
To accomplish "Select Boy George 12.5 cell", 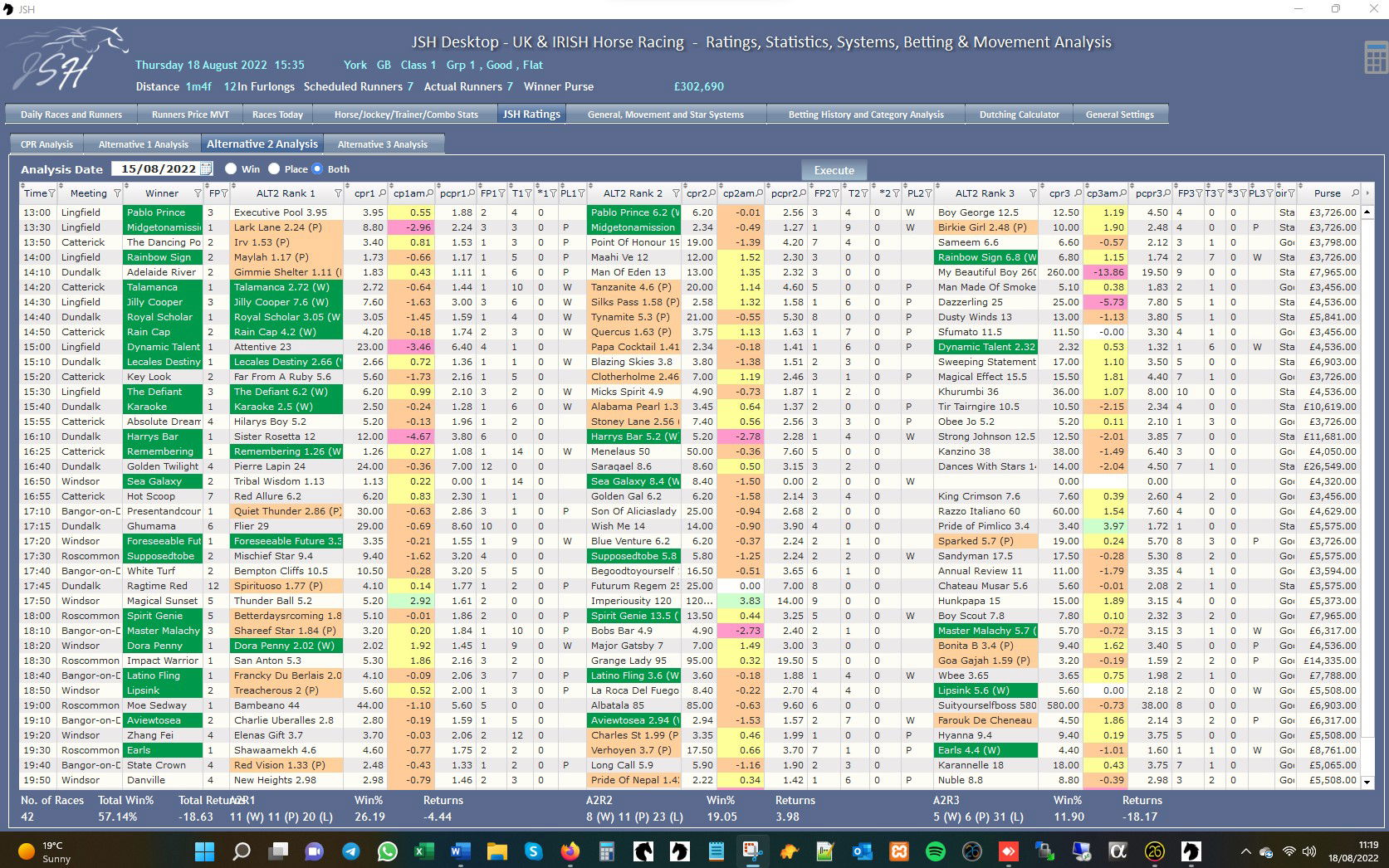I will click(x=986, y=212).
